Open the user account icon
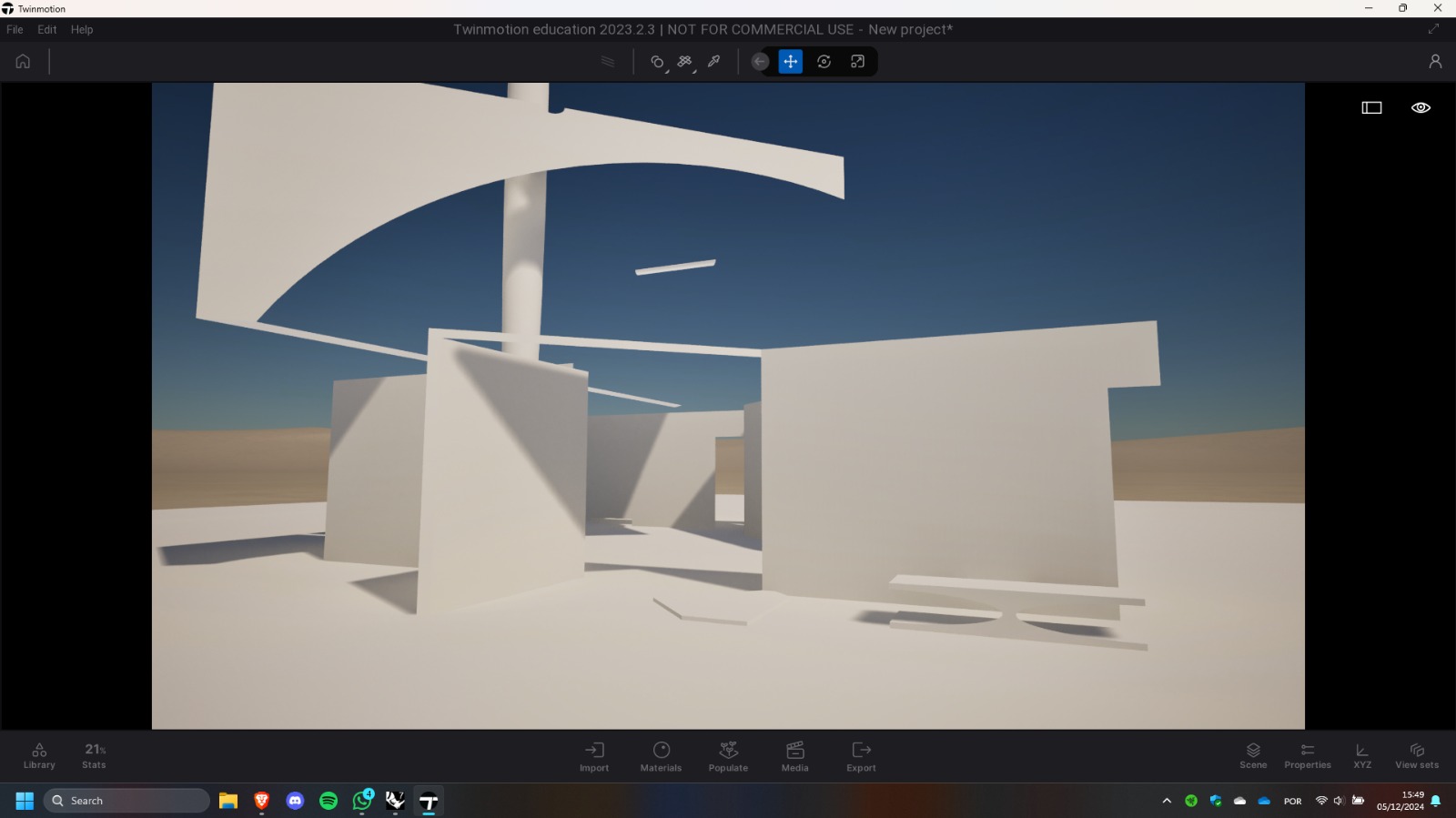This screenshot has width=1456, height=818. [x=1435, y=62]
